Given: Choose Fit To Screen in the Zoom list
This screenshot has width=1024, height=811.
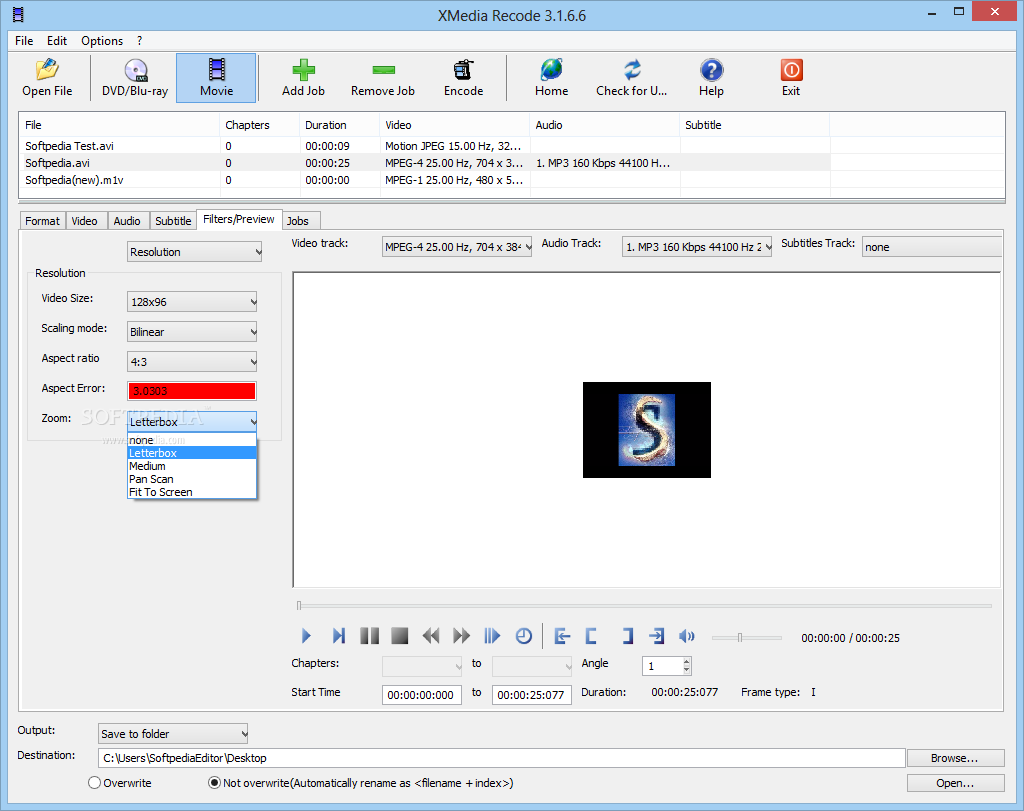Looking at the screenshot, I should (192, 492).
